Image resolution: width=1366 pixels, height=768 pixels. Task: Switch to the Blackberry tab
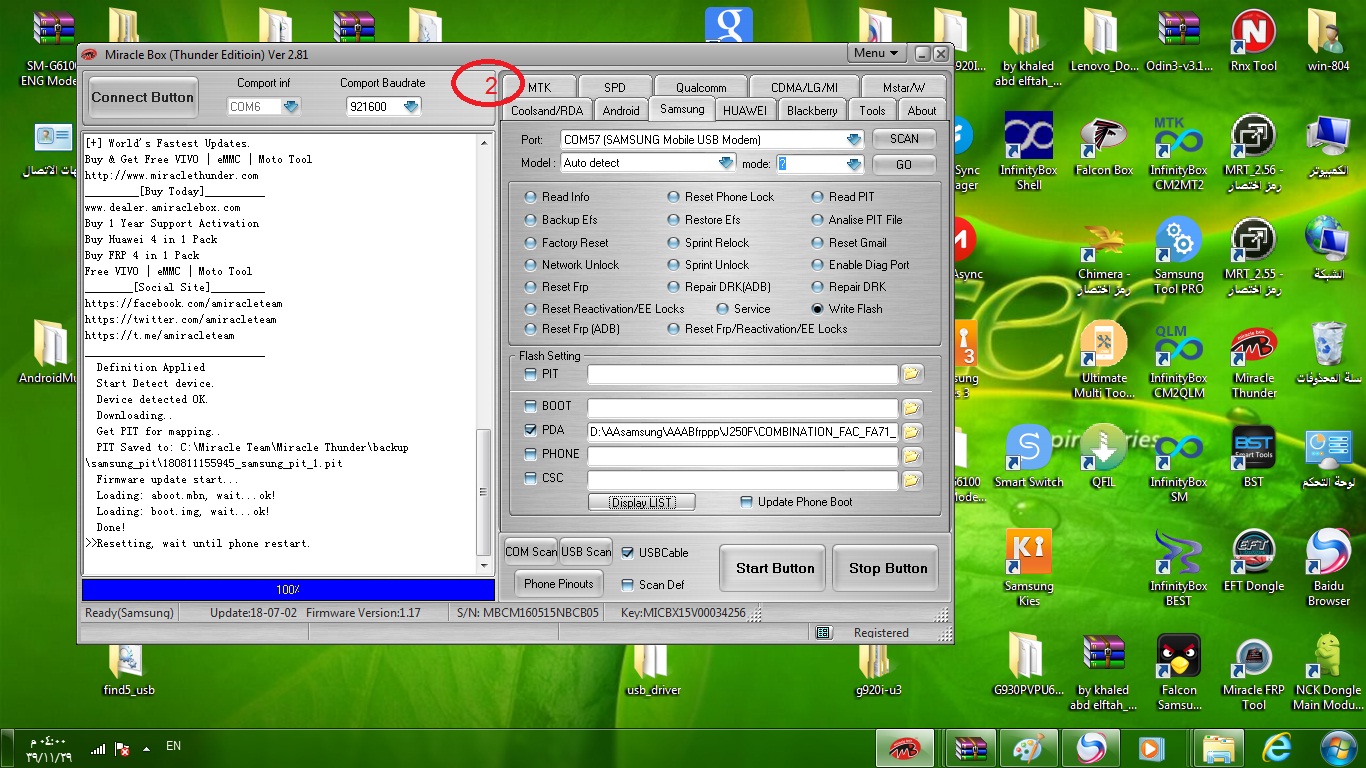(812, 110)
